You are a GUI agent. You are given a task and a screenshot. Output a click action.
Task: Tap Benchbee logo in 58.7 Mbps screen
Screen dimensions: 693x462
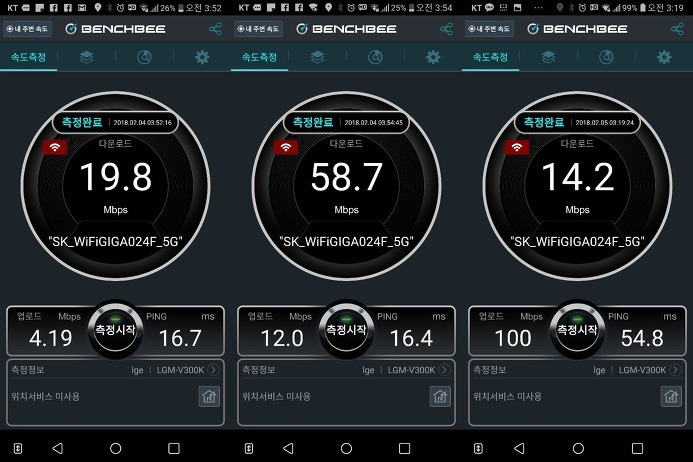pyautogui.click(x=346, y=29)
